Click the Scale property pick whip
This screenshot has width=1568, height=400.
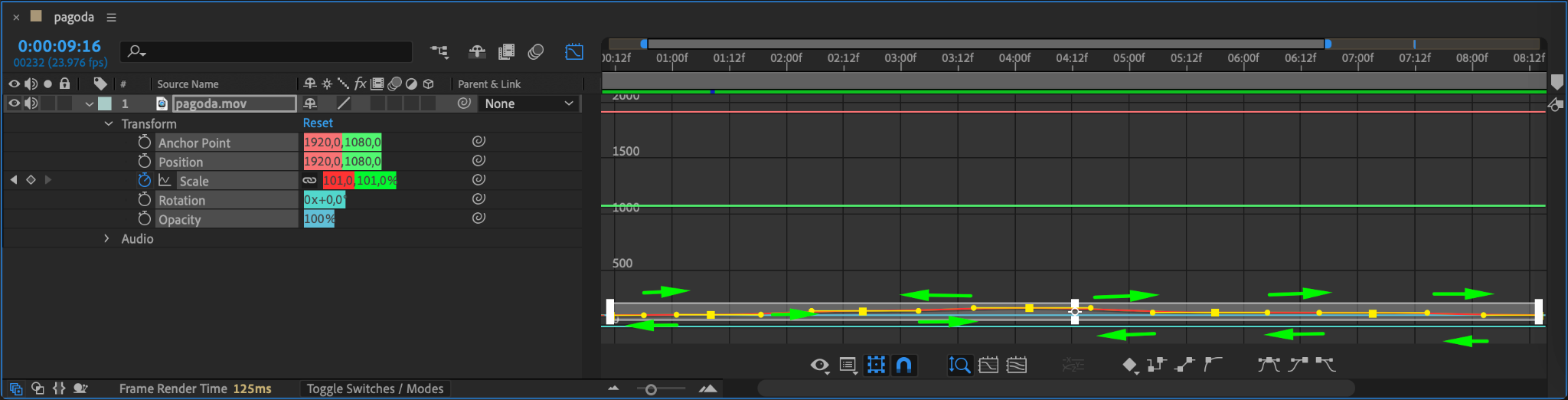pos(479,179)
